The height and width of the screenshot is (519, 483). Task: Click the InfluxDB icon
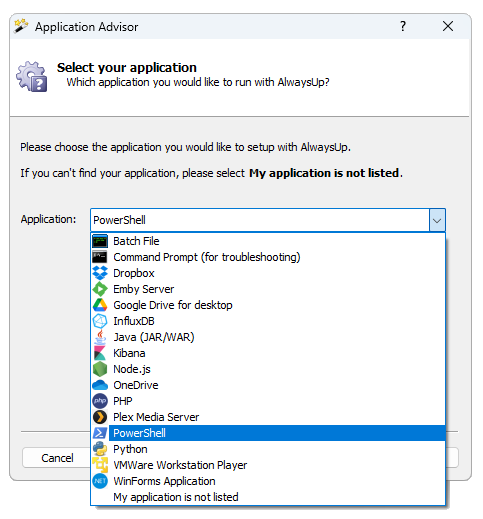[x=100, y=321]
